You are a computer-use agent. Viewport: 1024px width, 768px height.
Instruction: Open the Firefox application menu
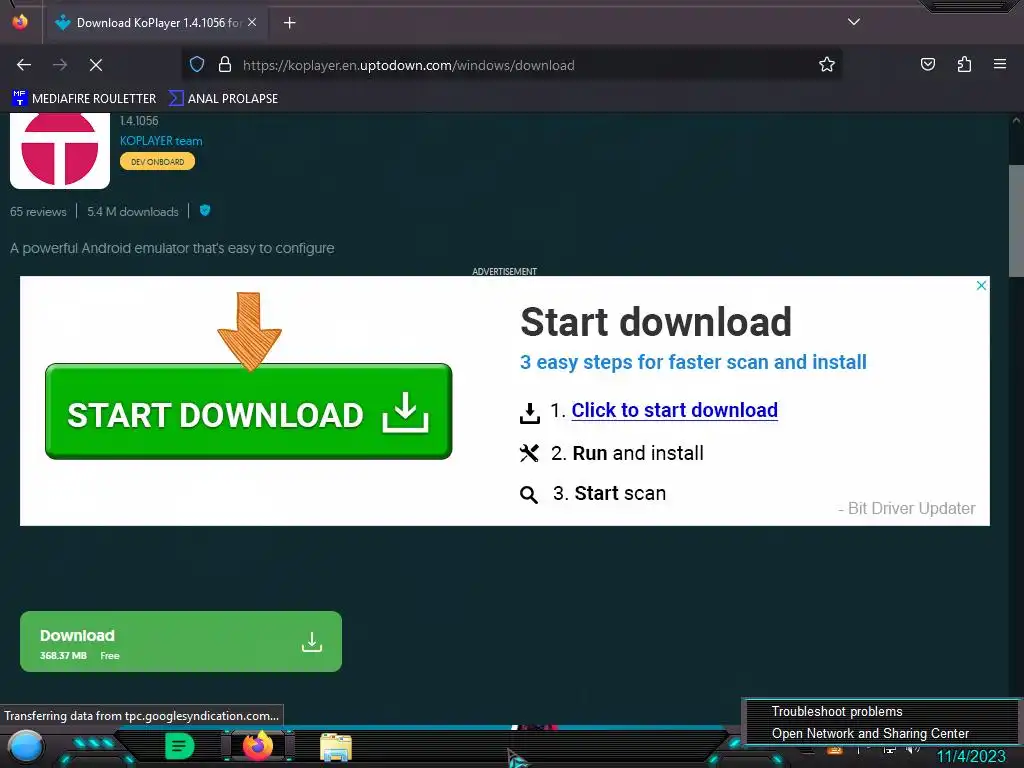[1000, 64]
